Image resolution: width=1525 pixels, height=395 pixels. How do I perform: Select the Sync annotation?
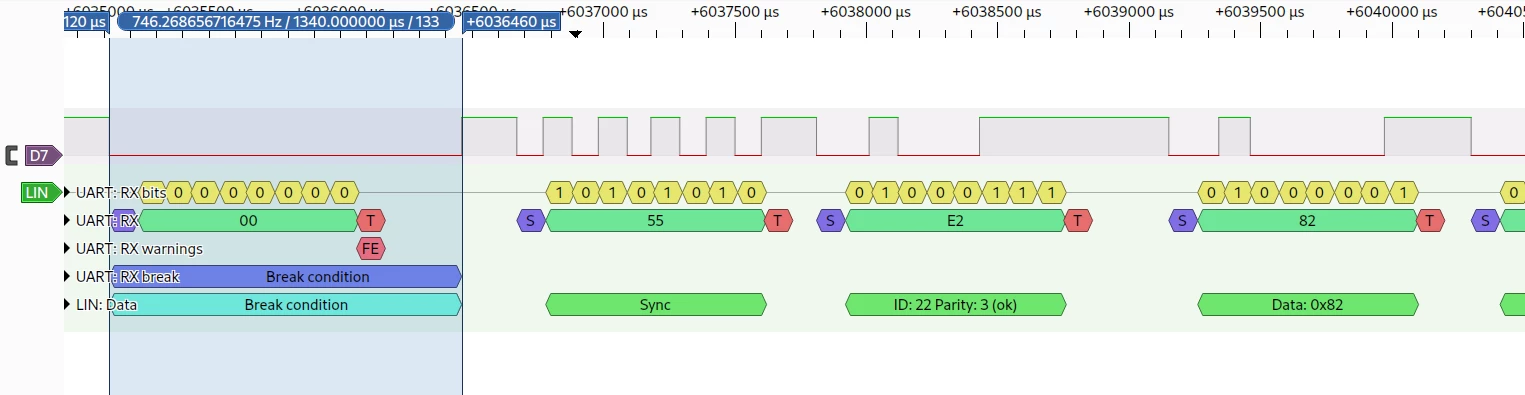655,304
